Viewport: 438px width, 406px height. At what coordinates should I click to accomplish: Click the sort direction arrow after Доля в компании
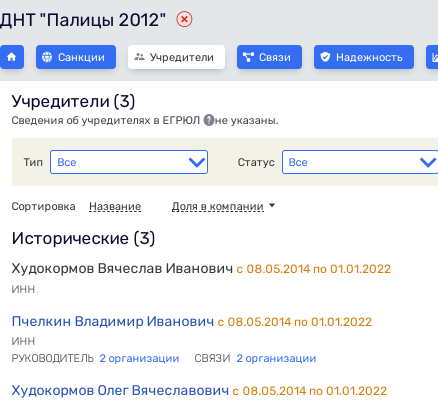[x=272, y=205]
